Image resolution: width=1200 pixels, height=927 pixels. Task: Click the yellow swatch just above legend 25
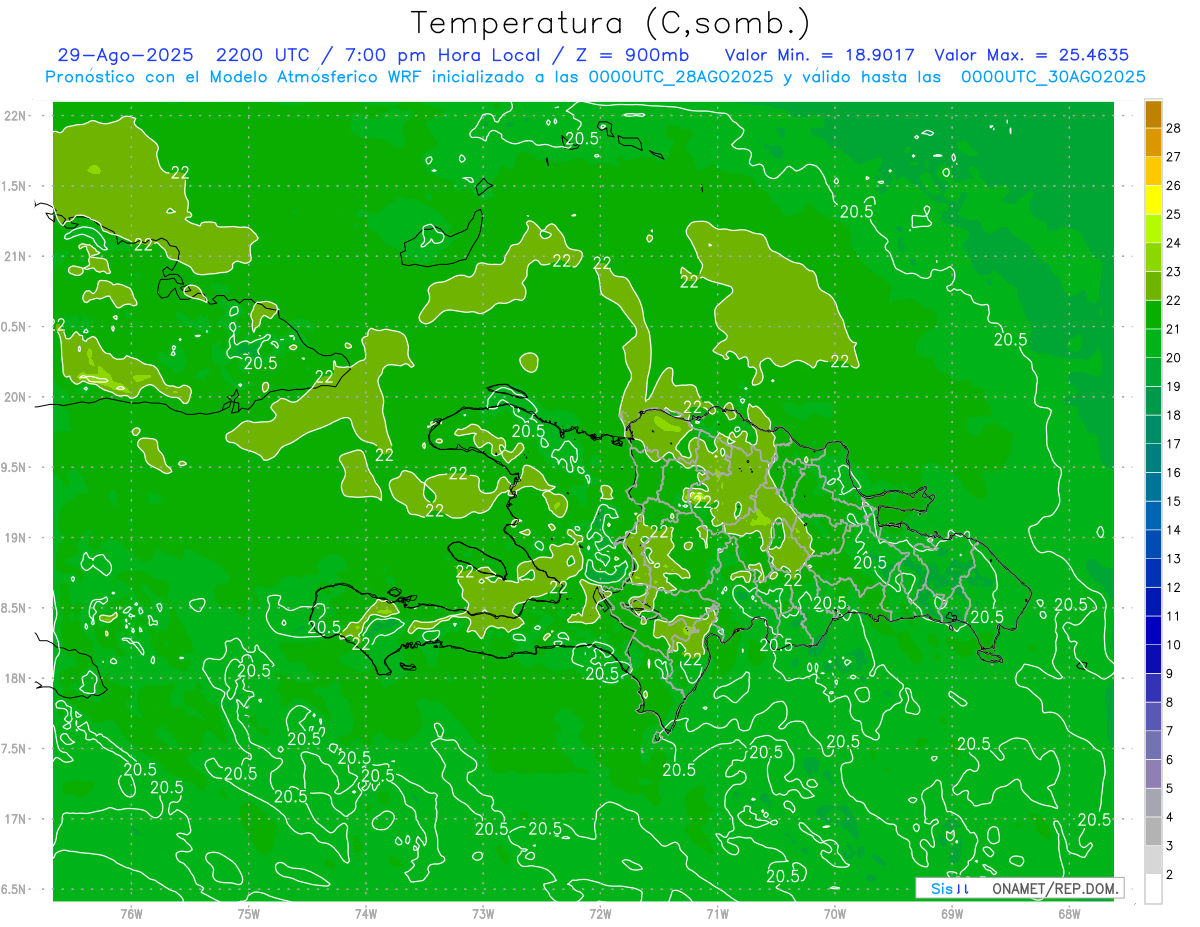(x=1153, y=200)
